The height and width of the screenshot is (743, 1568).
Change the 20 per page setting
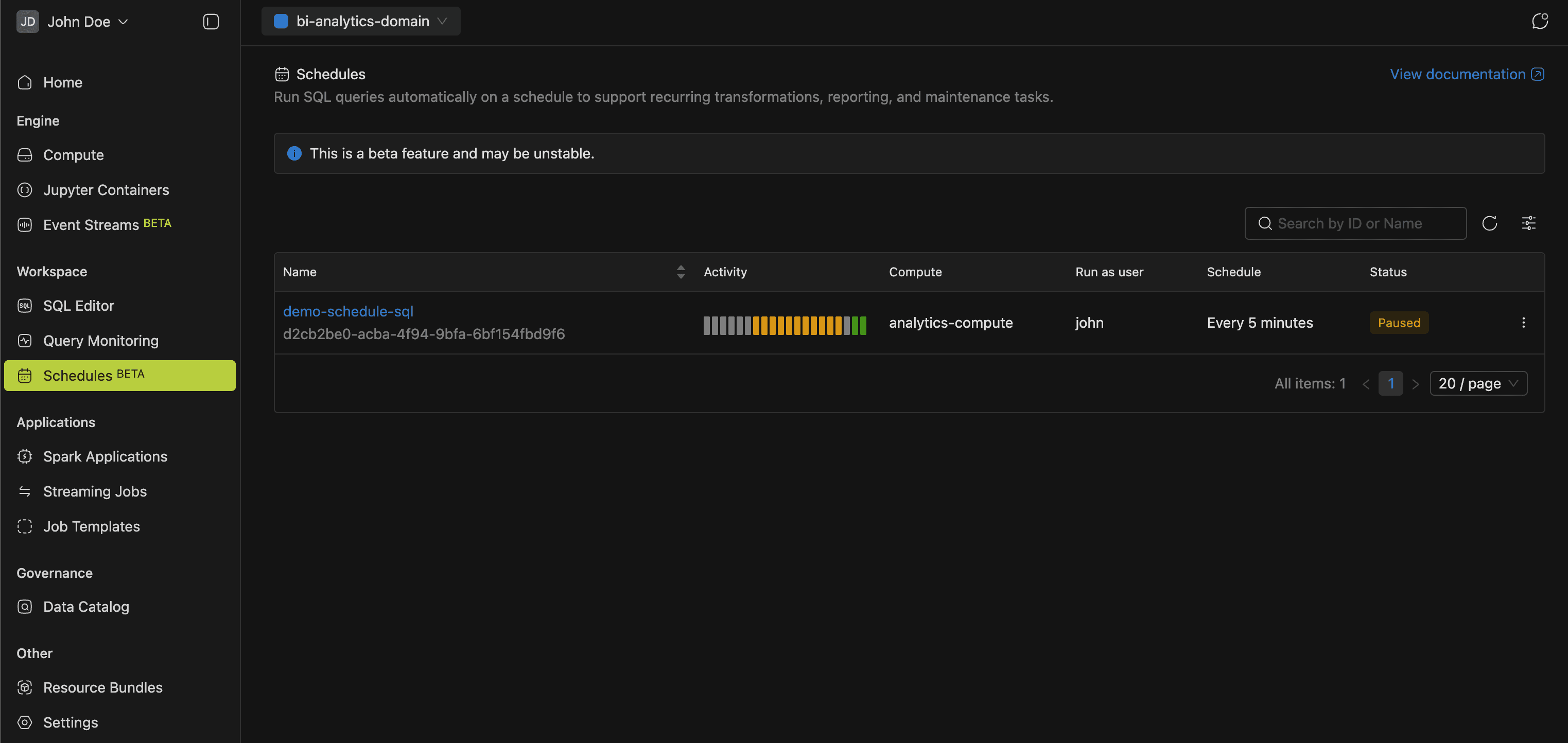(1478, 383)
